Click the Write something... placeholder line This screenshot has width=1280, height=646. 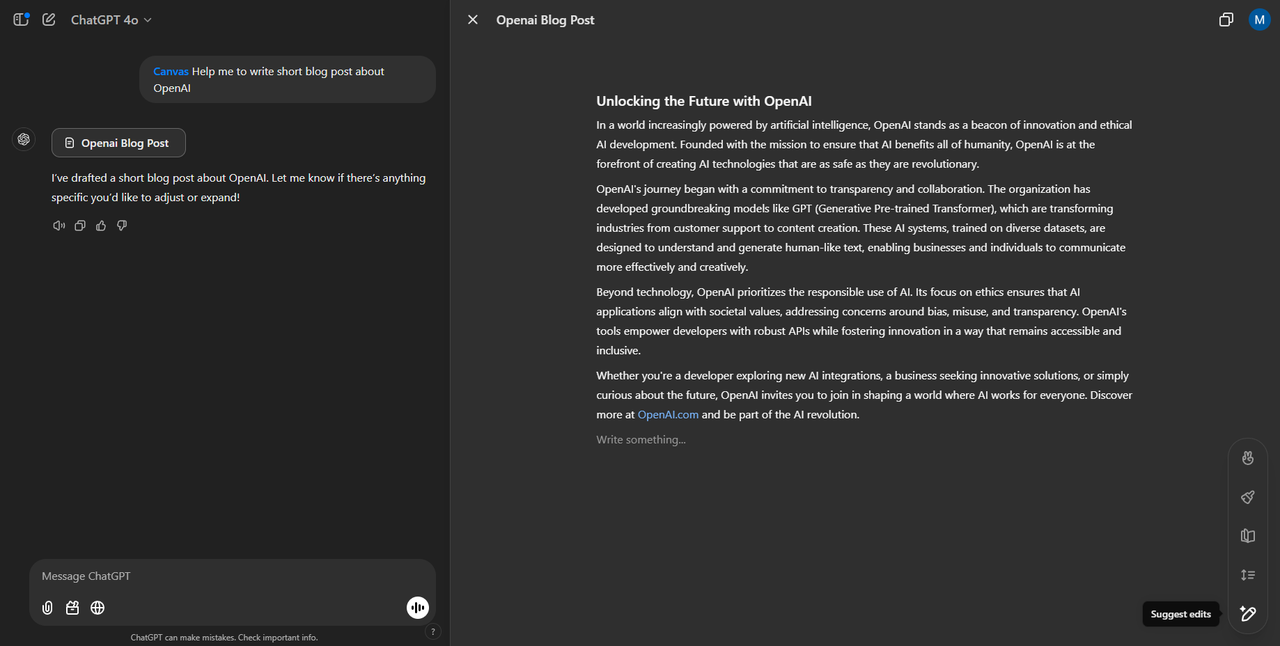(x=641, y=440)
